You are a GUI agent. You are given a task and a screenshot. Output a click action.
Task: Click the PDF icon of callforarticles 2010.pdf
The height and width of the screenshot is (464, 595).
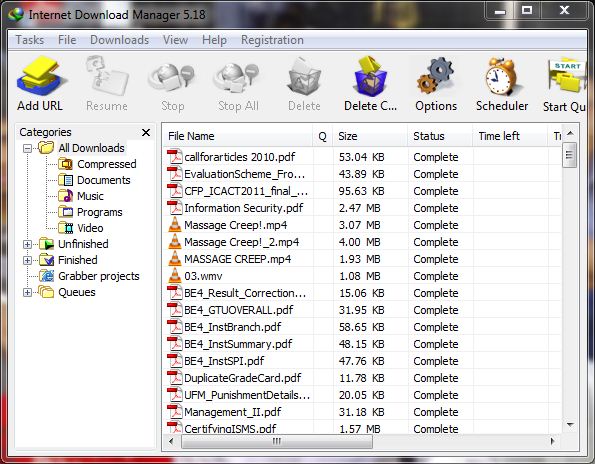click(175, 157)
